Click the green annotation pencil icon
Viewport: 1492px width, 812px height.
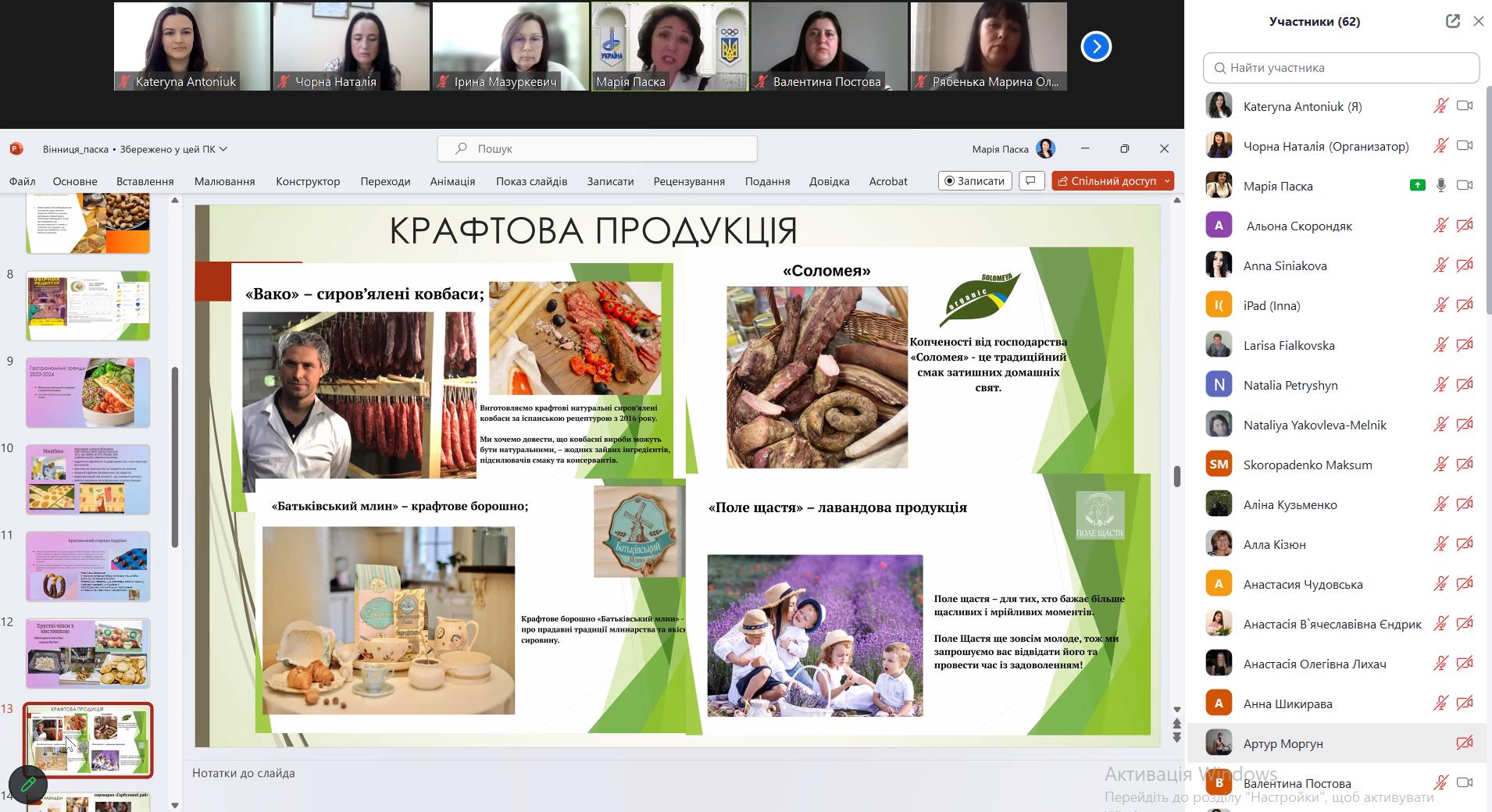click(28, 785)
